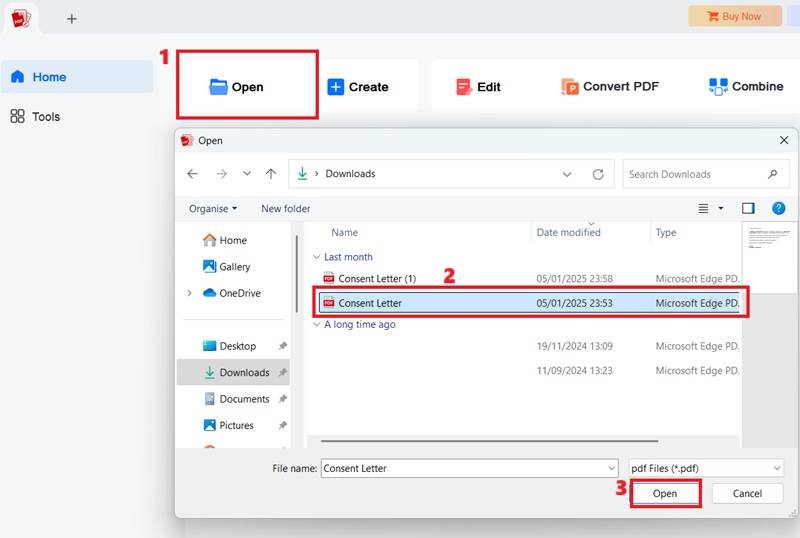Open the pdf Files type filter dropdown

(x=706, y=468)
